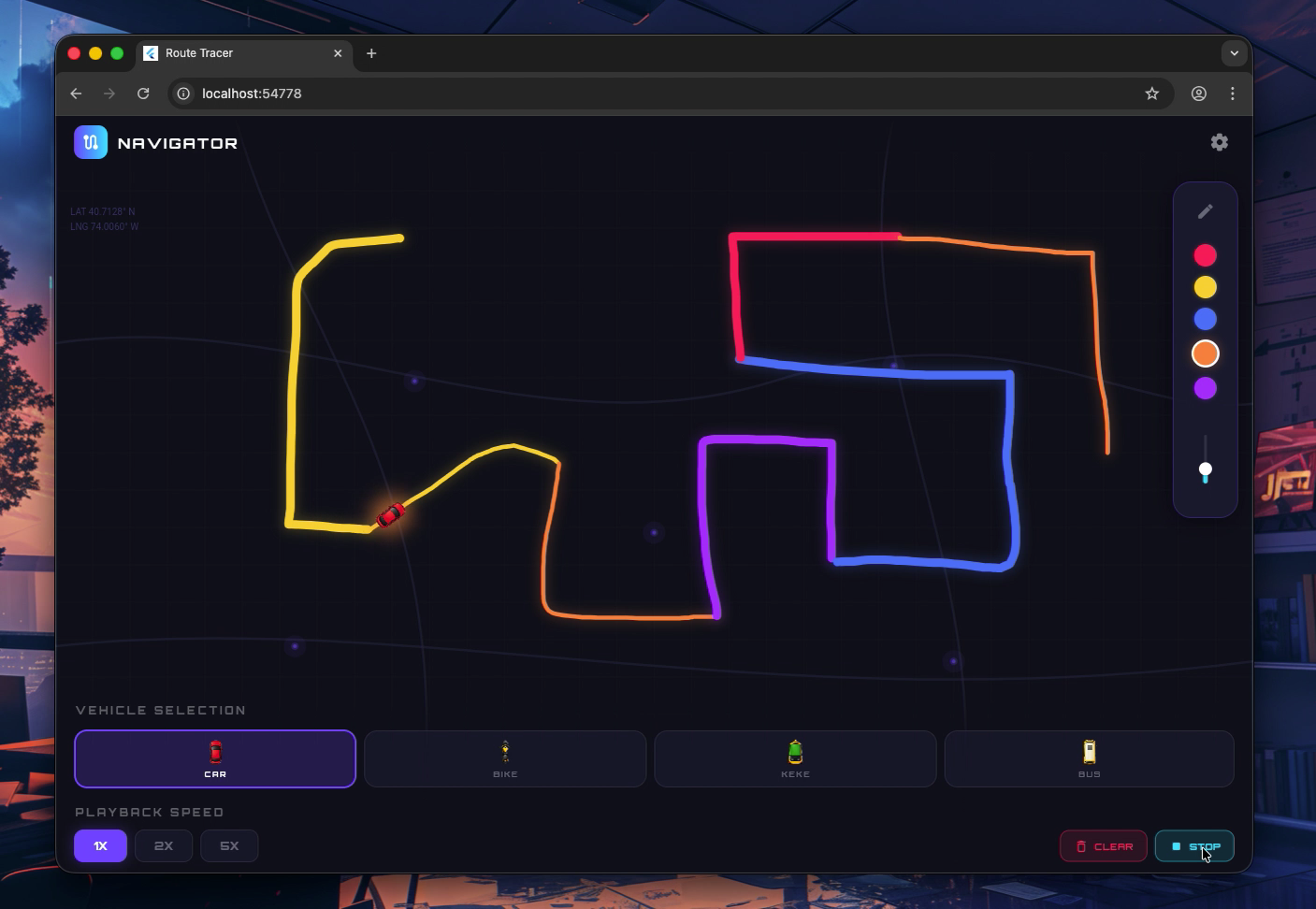The width and height of the screenshot is (1316, 909).
Task: Select the Bike vehicle icon
Action: (x=505, y=750)
